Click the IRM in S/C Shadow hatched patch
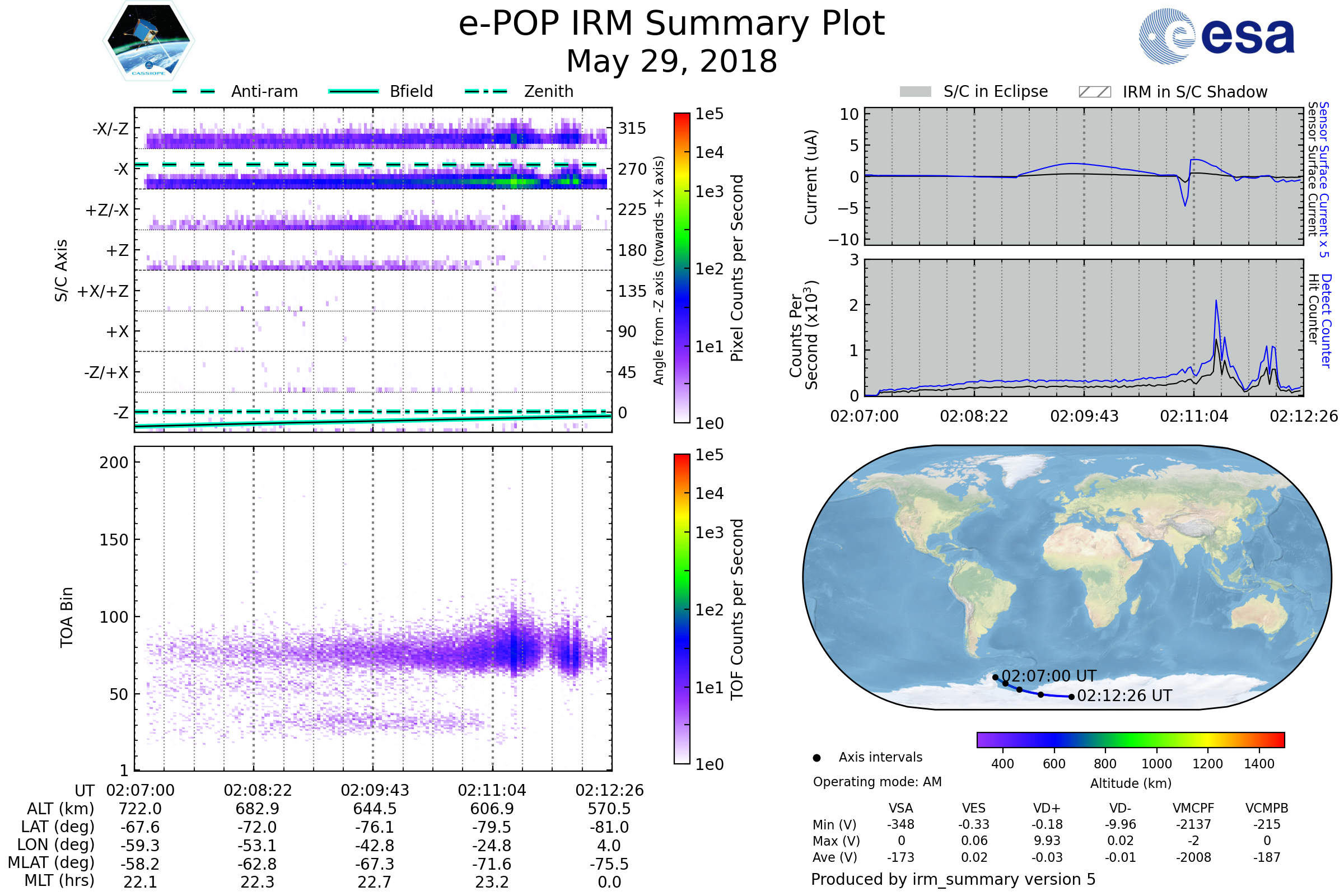1344x896 pixels. coord(1094,92)
